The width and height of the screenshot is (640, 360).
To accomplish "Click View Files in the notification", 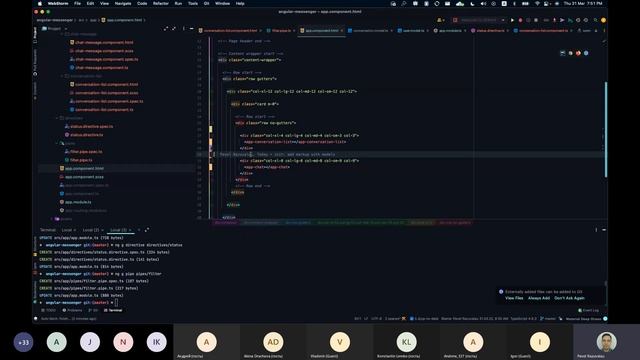I will pos(514,298).
